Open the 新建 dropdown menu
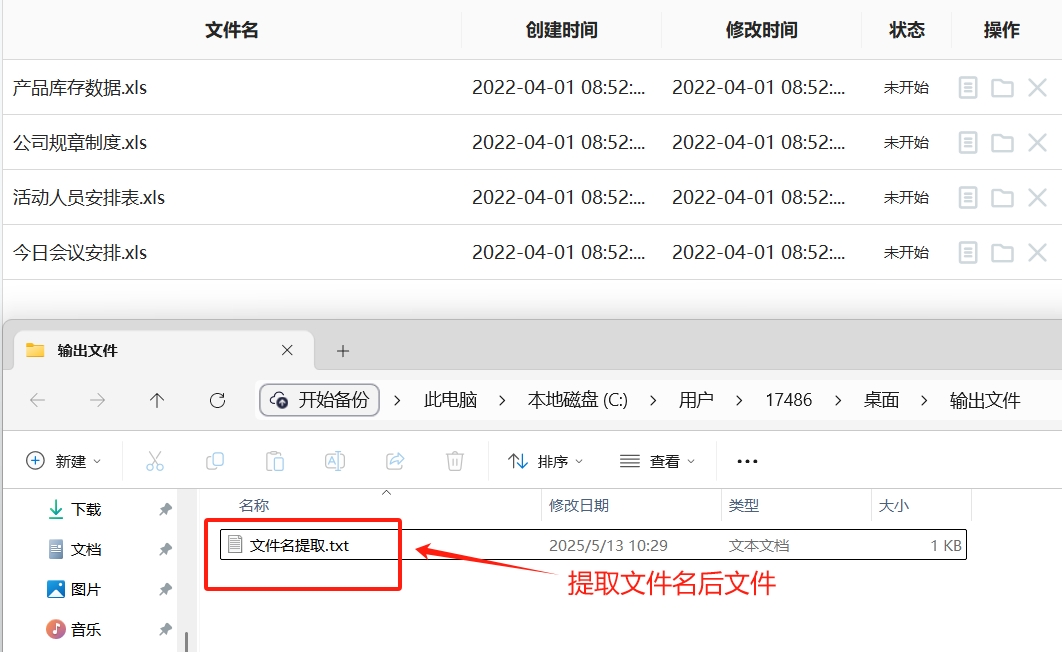 pos(63,461)
